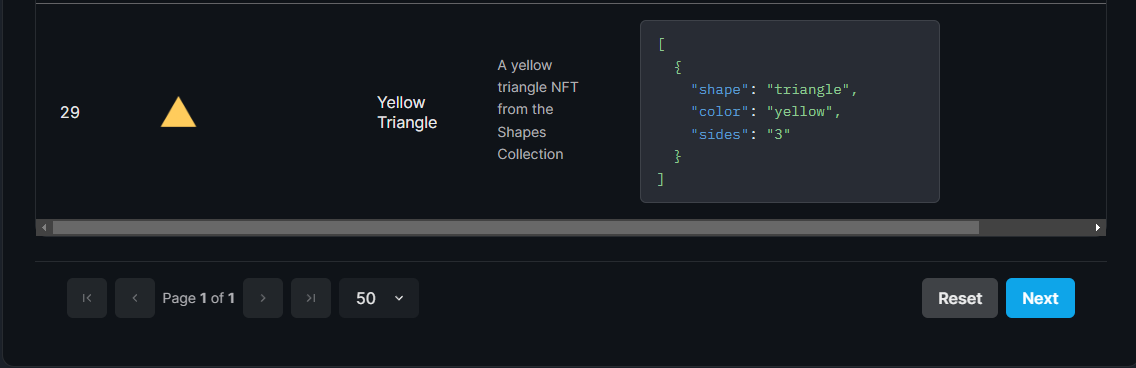Go to the first page of results

pyautogui.click(x=87, y=298)
